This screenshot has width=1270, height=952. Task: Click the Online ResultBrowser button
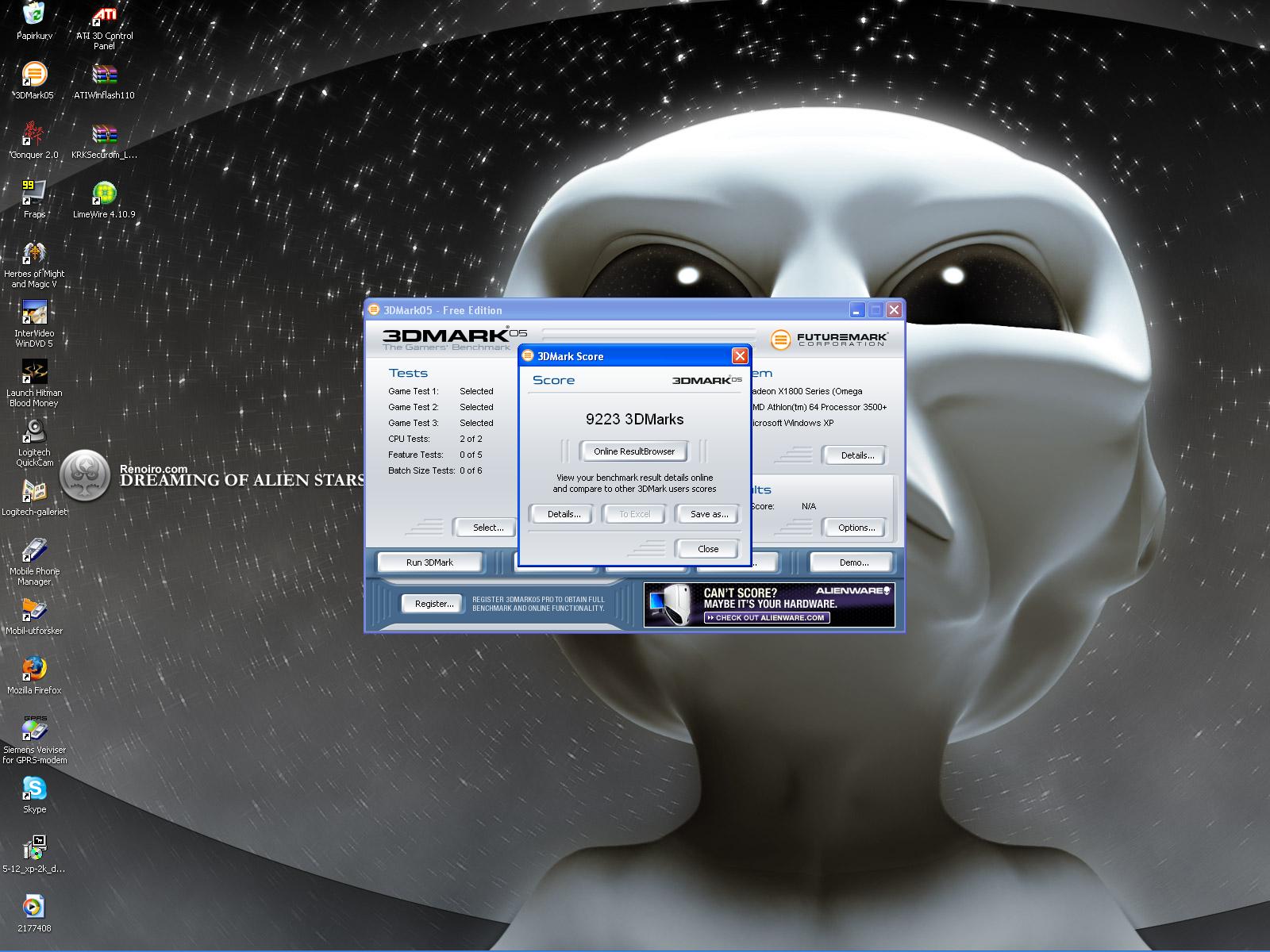(x=634, y=451)
